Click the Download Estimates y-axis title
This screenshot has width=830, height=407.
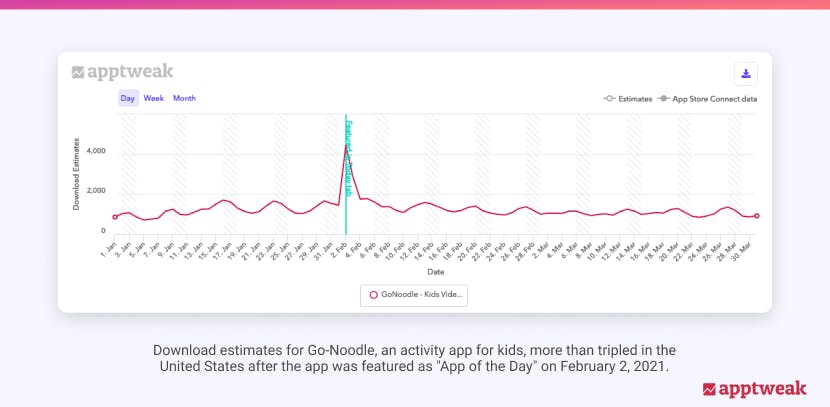tap(77, 175)
